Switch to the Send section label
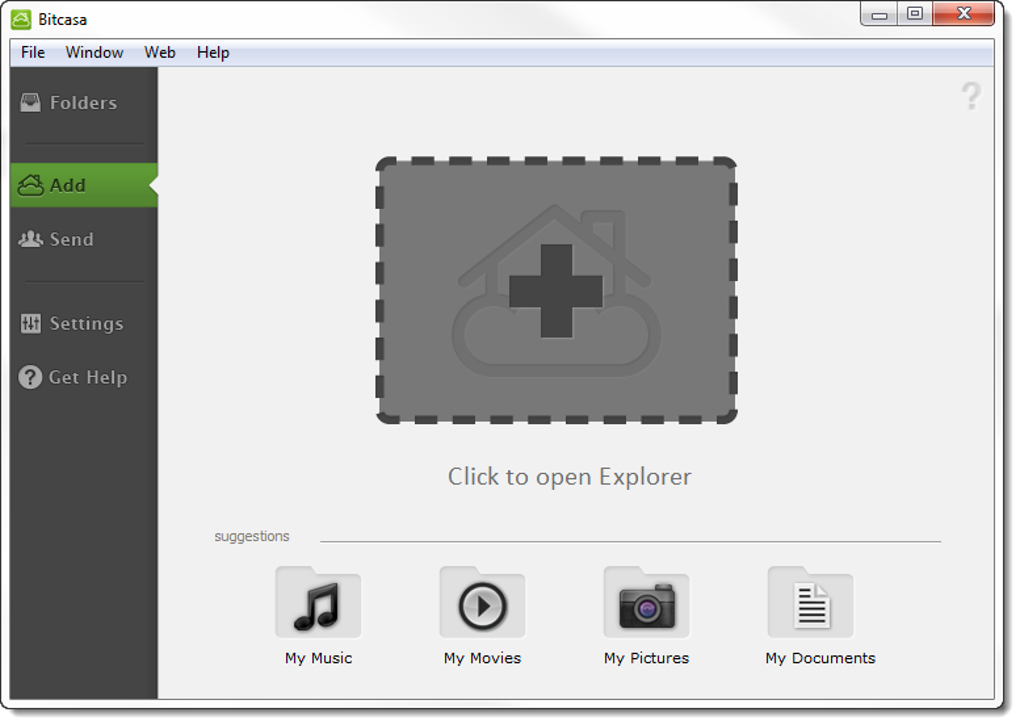This screenshot has width=1020, height=725. pos(72,239)
